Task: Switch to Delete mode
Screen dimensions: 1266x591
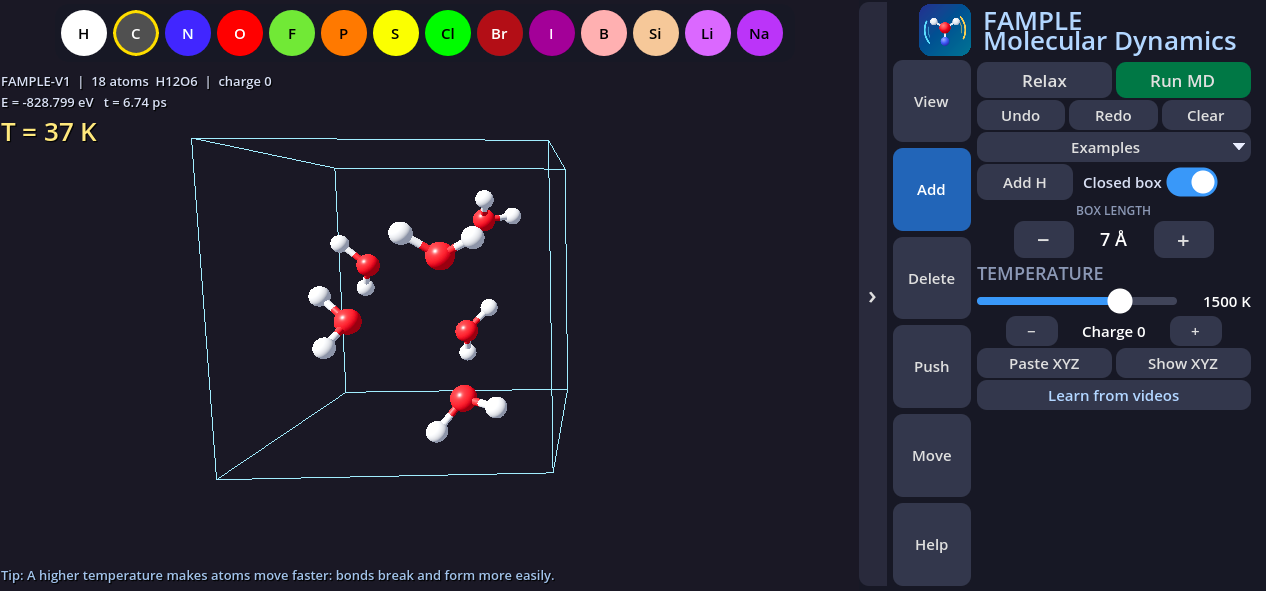Action: click(931, 278)
